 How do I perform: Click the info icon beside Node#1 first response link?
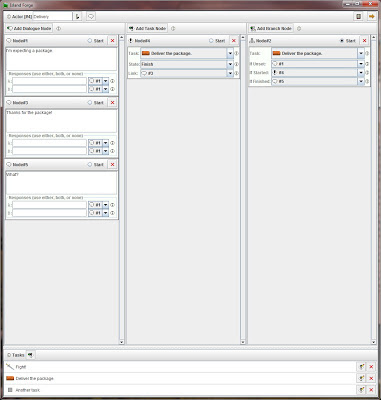(x=112, y=81)
